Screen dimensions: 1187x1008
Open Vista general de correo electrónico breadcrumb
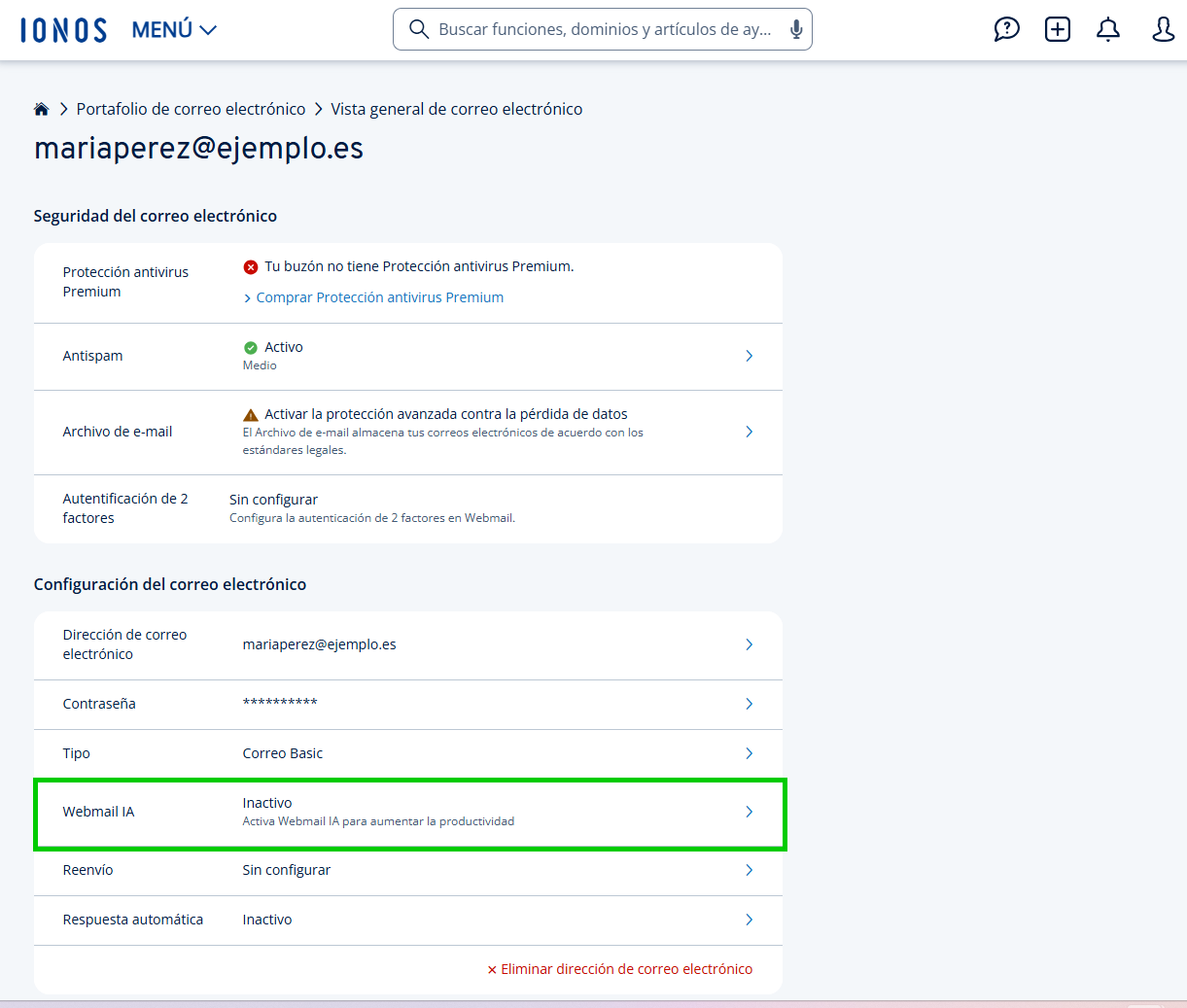pos(457,109)
